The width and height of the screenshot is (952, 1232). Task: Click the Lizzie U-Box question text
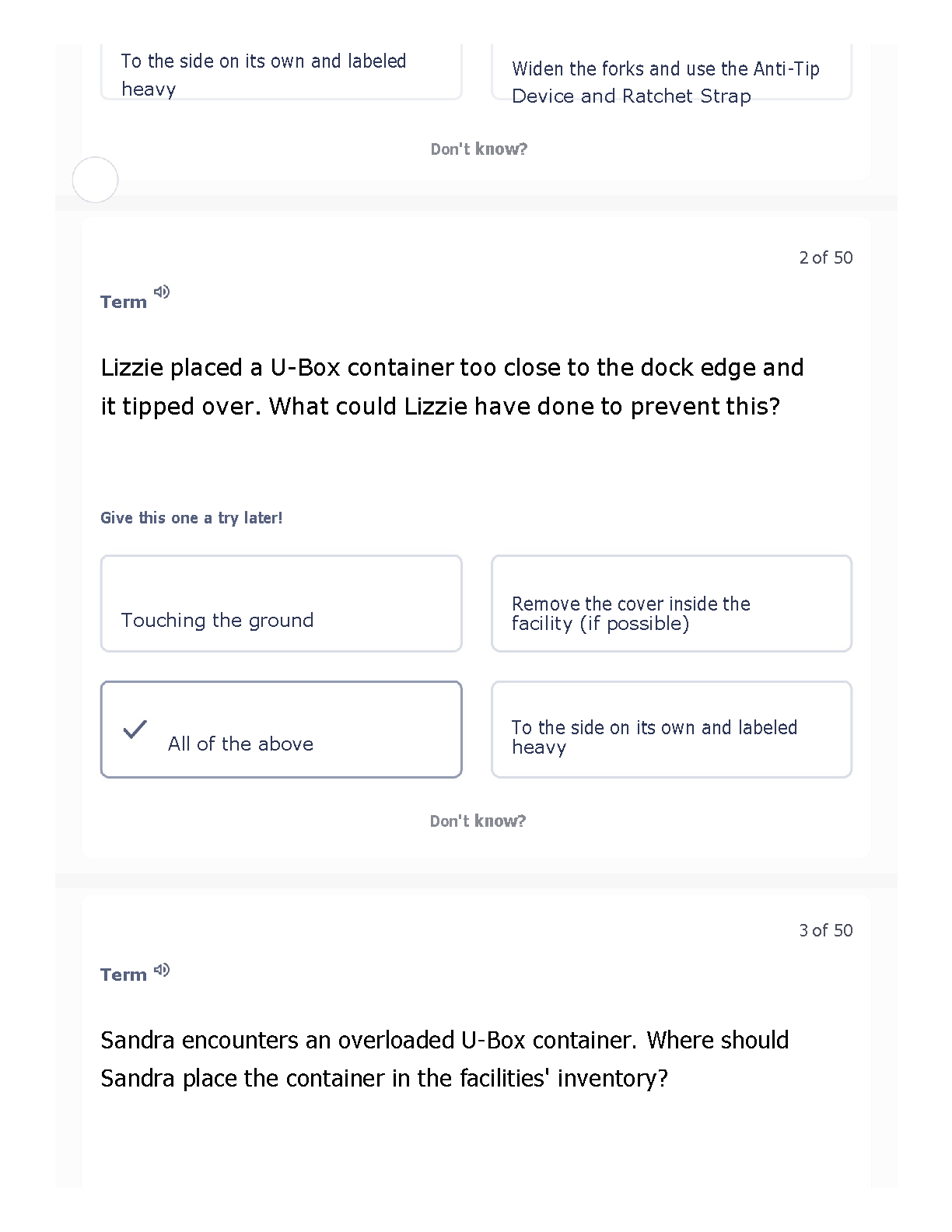click(452, 387)
